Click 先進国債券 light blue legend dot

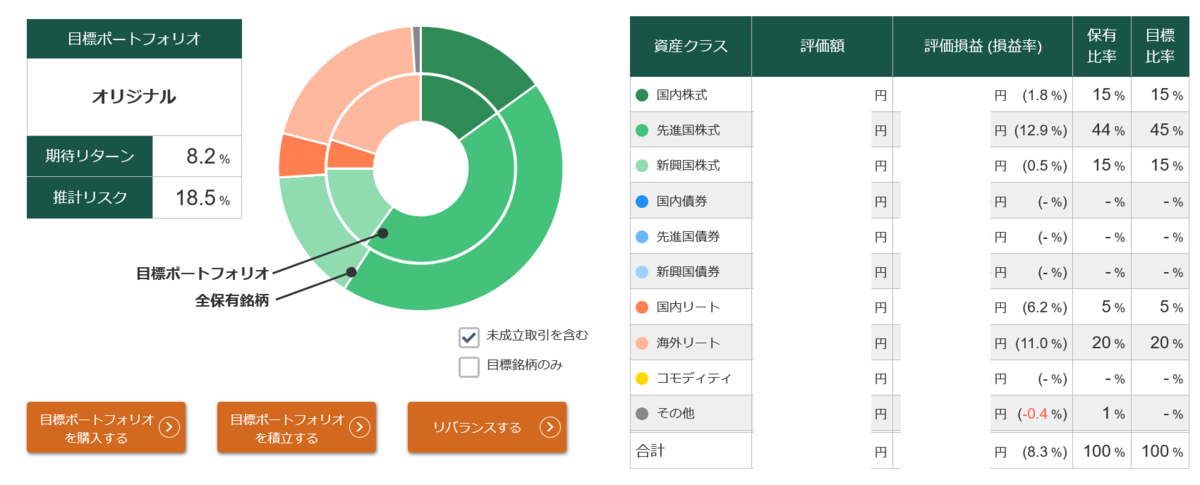pos(642,236)
